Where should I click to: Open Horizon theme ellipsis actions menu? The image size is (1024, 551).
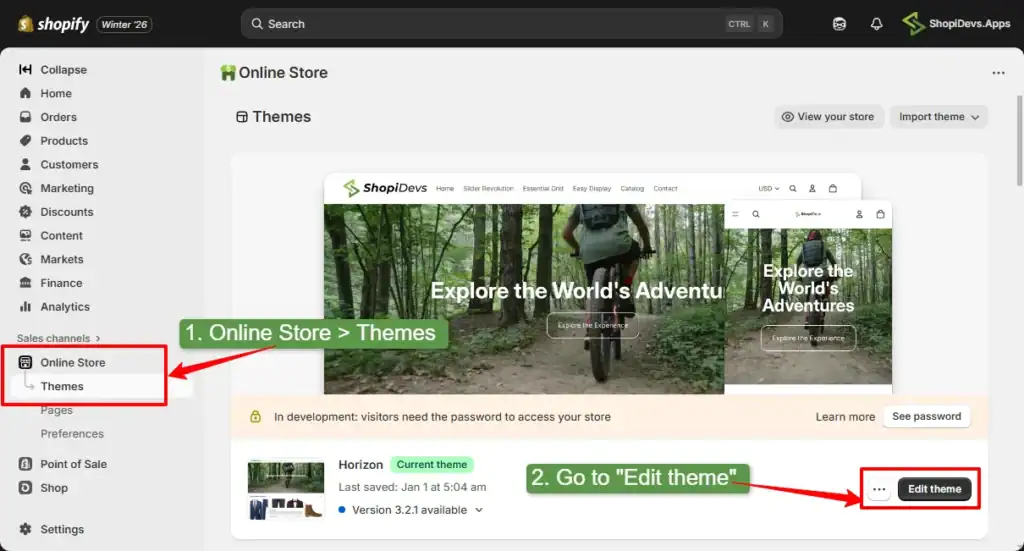coord(879,489)
